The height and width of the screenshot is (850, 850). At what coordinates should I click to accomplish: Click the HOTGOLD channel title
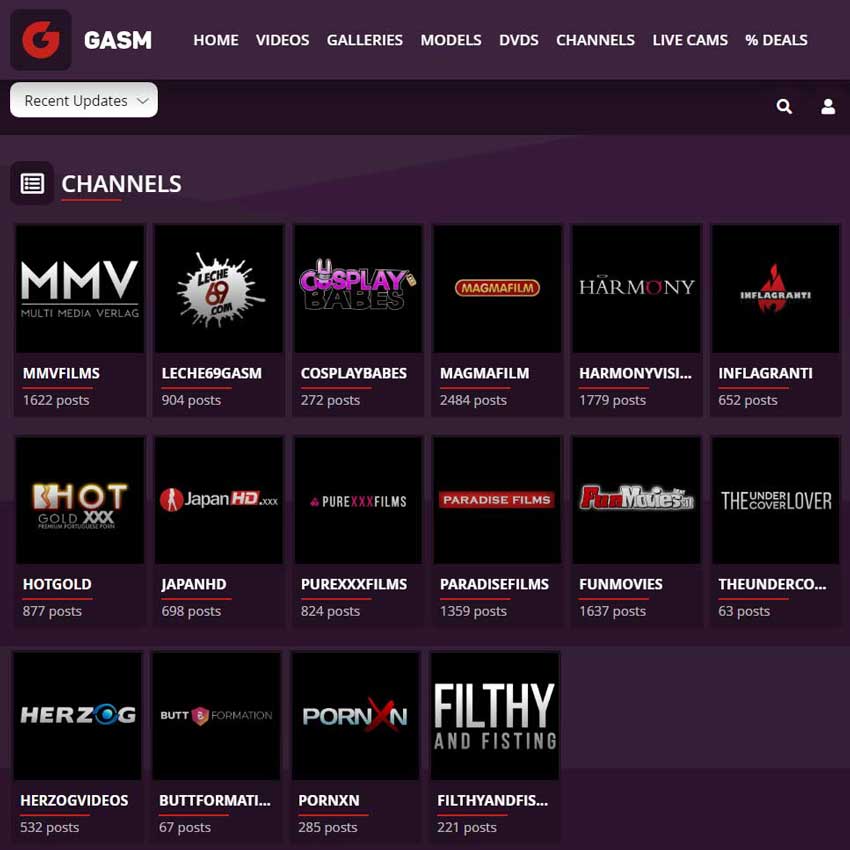[x=57, y=584]
